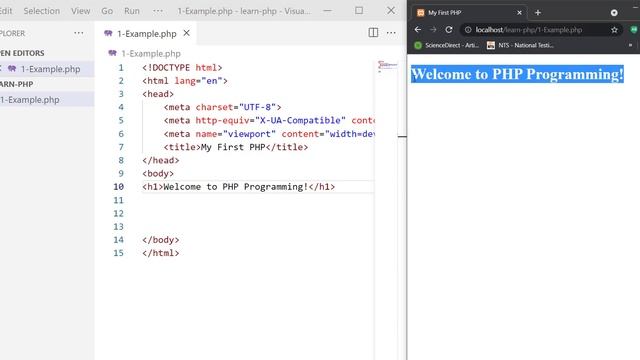This screenshot has height=360, width=640.
Task: Open the Go menu in VS Code
Action: coord(107,11)
